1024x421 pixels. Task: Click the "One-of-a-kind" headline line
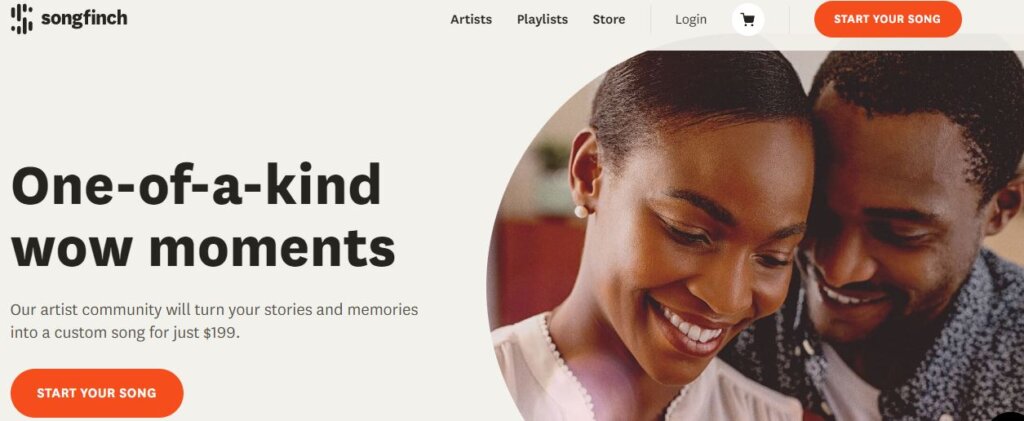[196, 185]
